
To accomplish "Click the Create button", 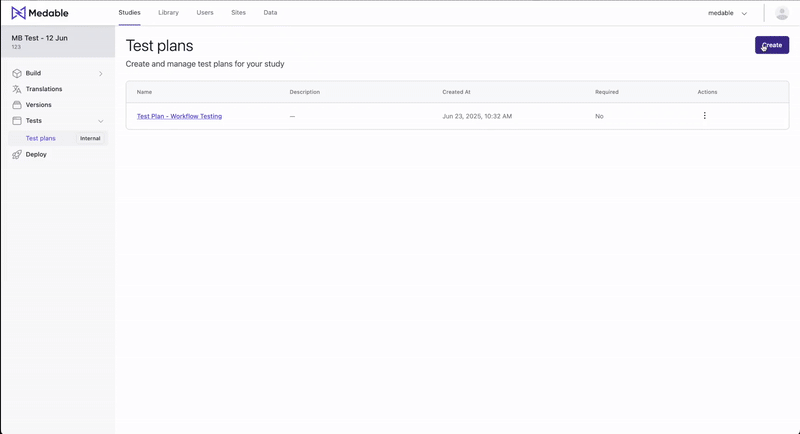I will [772, 45].
